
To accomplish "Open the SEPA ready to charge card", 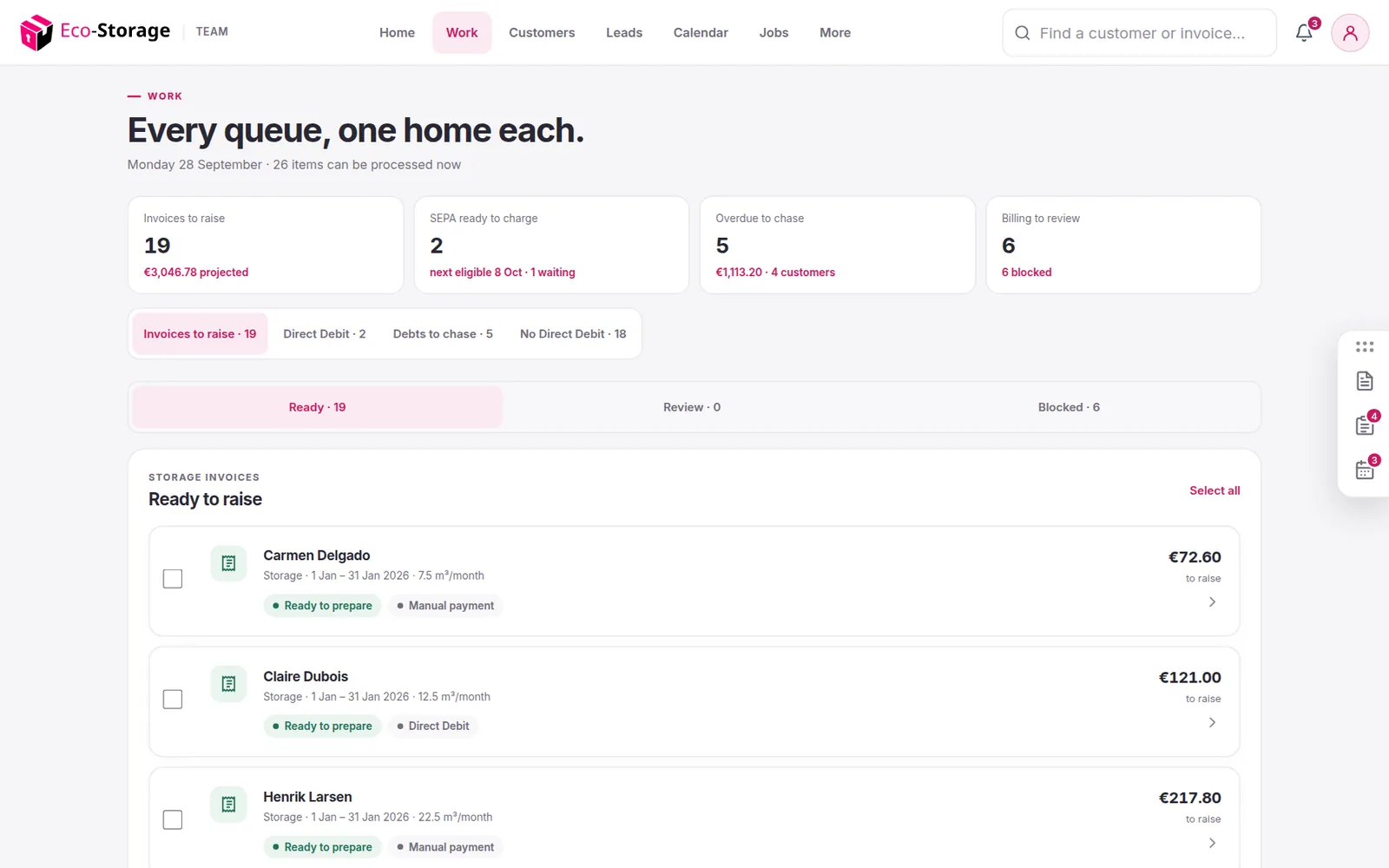I will click(551, 245).
